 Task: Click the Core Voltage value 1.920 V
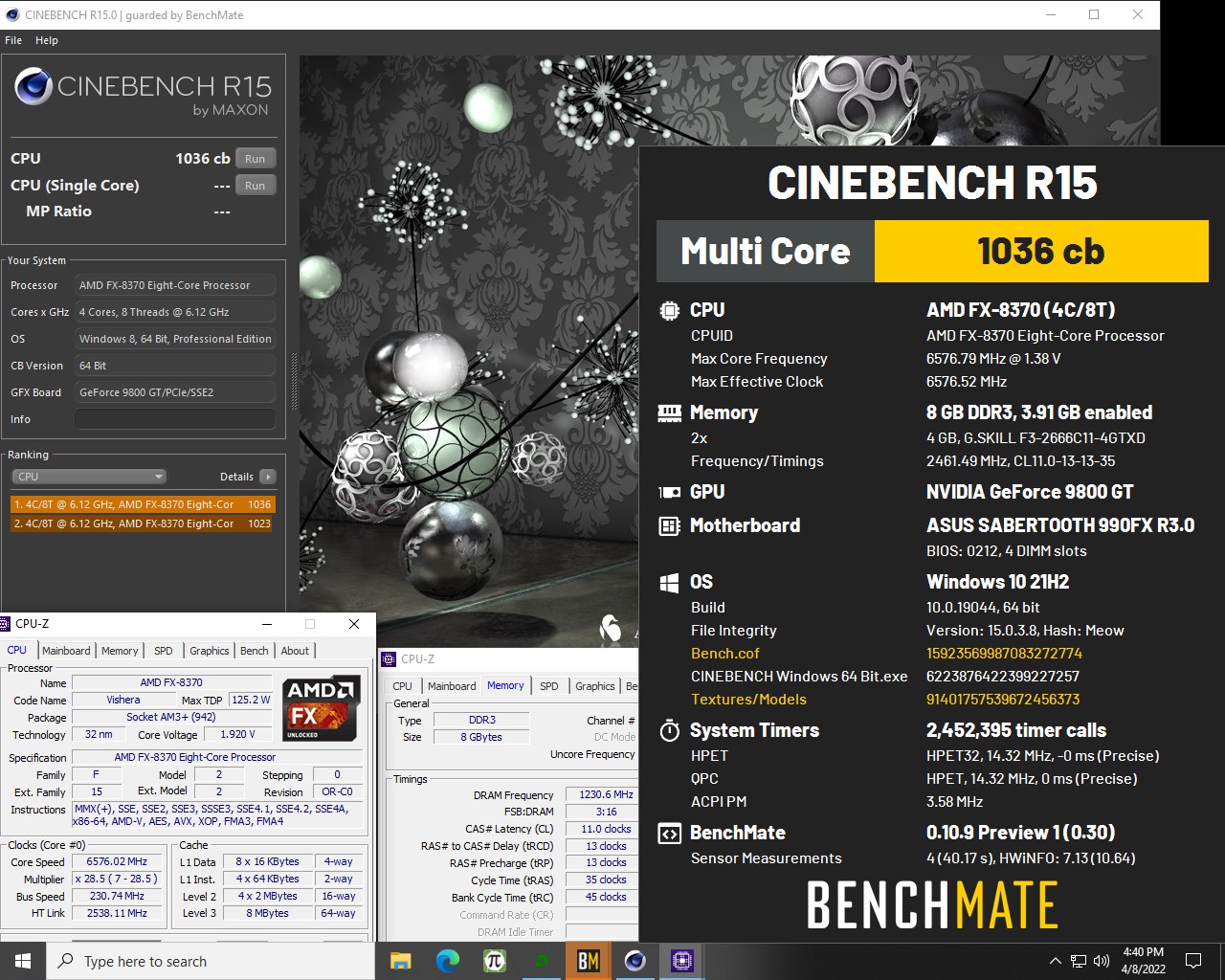point(237,735)
